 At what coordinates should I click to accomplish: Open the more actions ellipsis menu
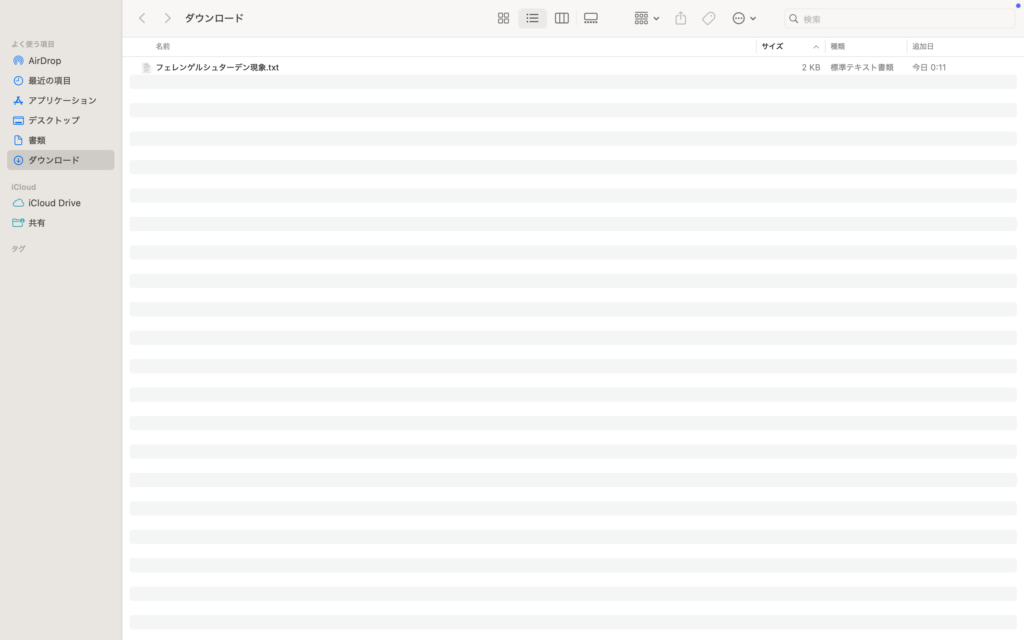tap(744, 18)
